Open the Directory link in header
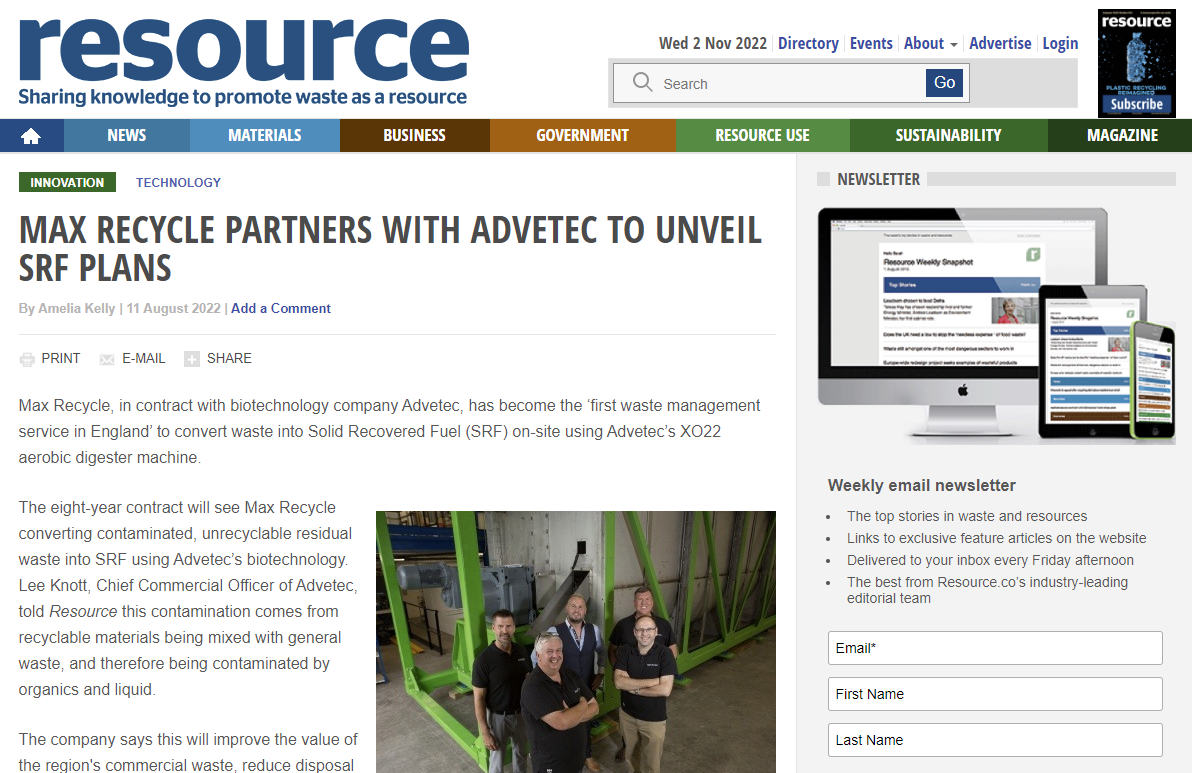1192x773 pixels. (808, 43)
